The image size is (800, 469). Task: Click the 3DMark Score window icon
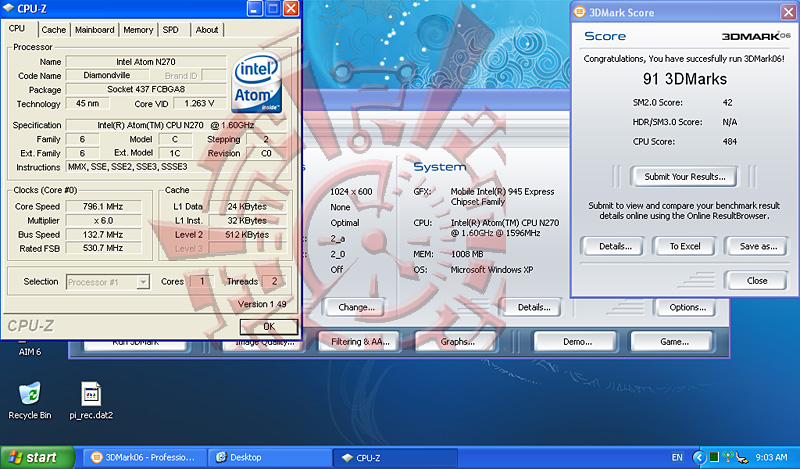pyautogui.click(x=580, y=12)
